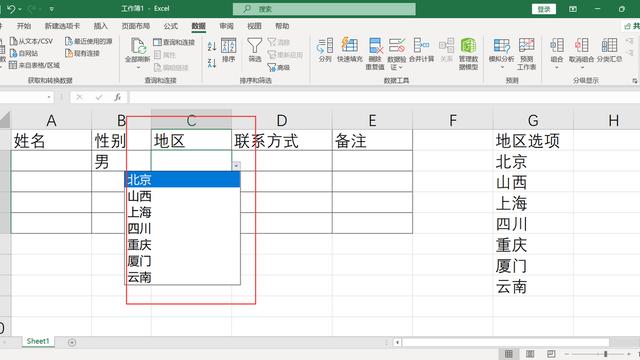Open the Name Box dropdown arrow
This screenshot has height=360, width=640.
click(x=49, y=97)
